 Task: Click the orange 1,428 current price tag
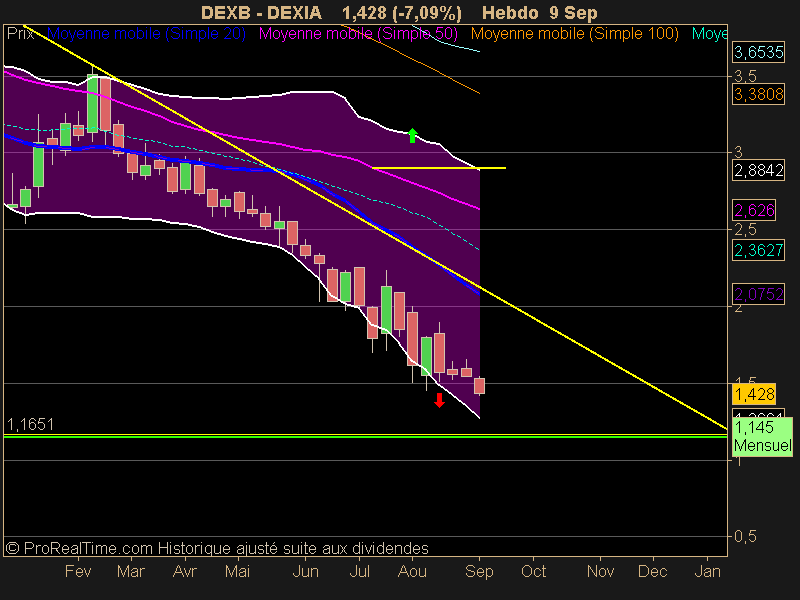754,394
